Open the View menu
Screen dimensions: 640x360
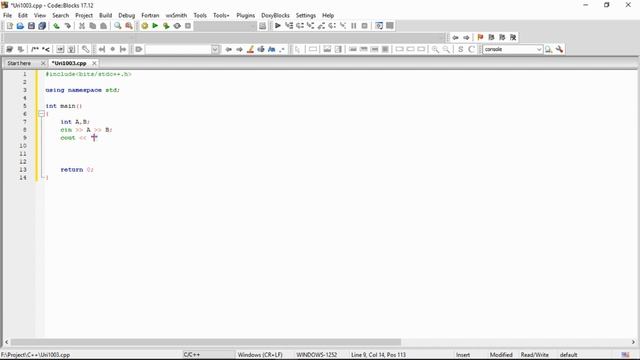(40, 15)
